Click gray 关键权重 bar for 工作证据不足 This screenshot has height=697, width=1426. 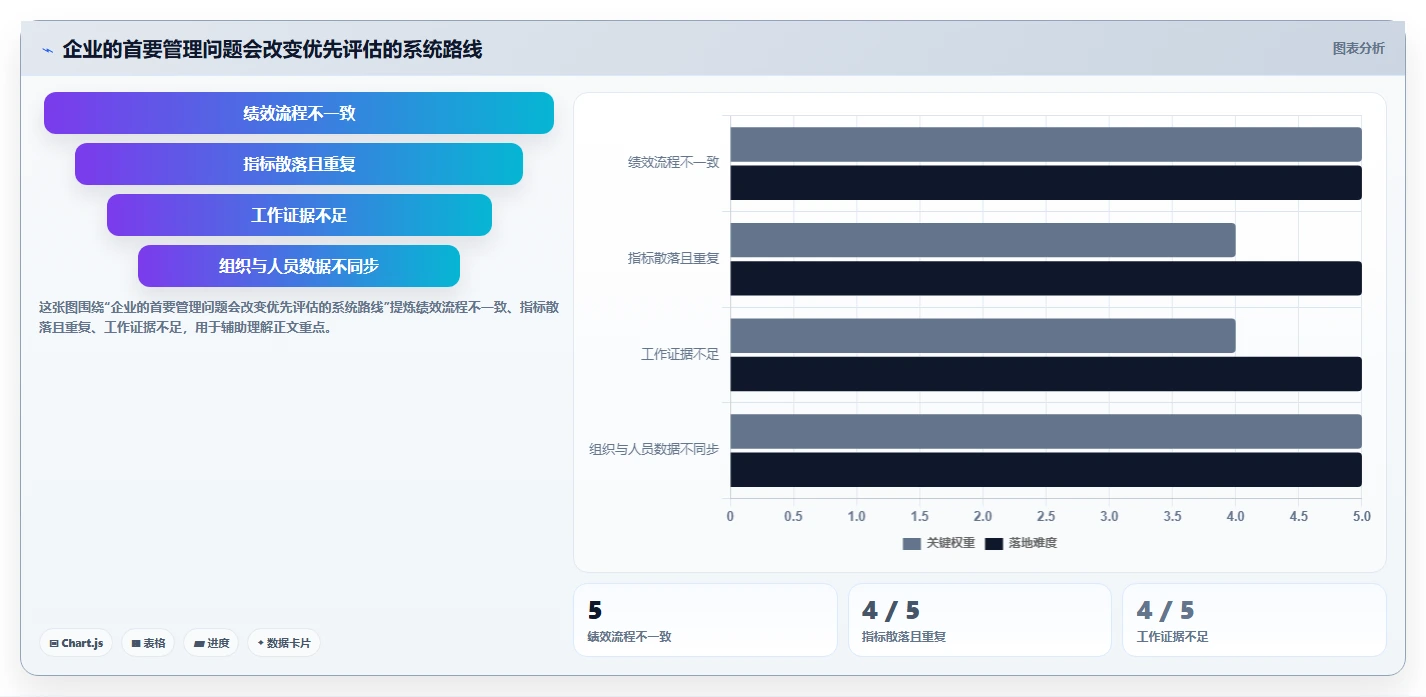[x=983, y=335]
